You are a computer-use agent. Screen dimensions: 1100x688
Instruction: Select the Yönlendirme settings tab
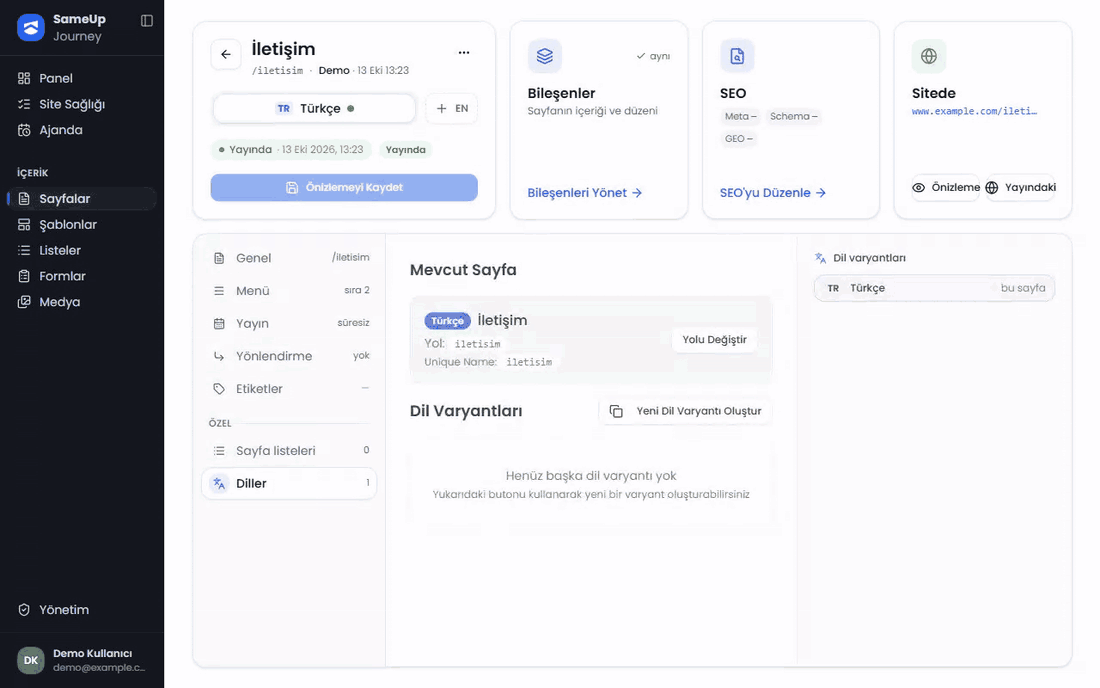[290, 356]
